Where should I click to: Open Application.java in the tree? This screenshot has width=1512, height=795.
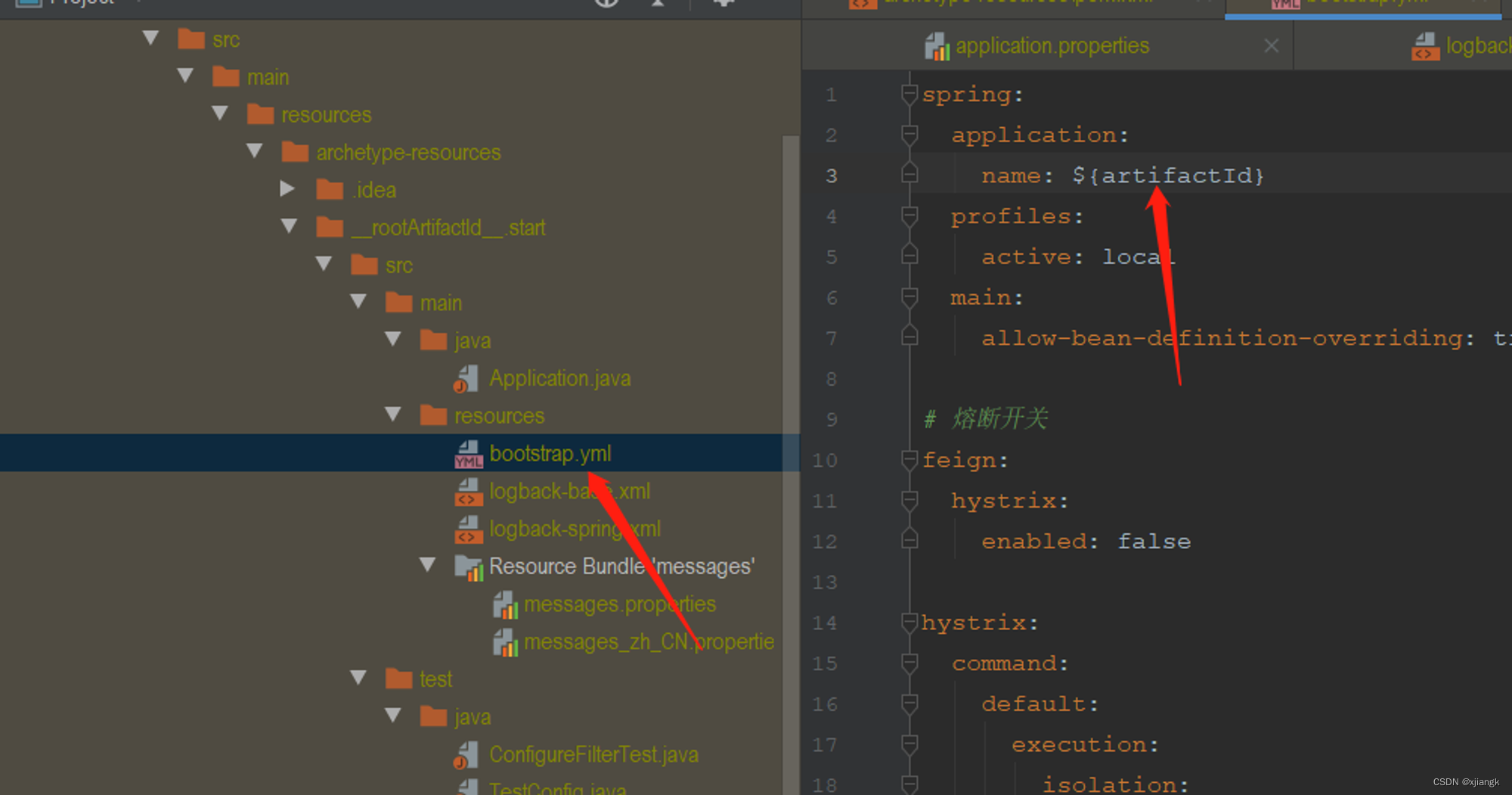click(559, 378)
